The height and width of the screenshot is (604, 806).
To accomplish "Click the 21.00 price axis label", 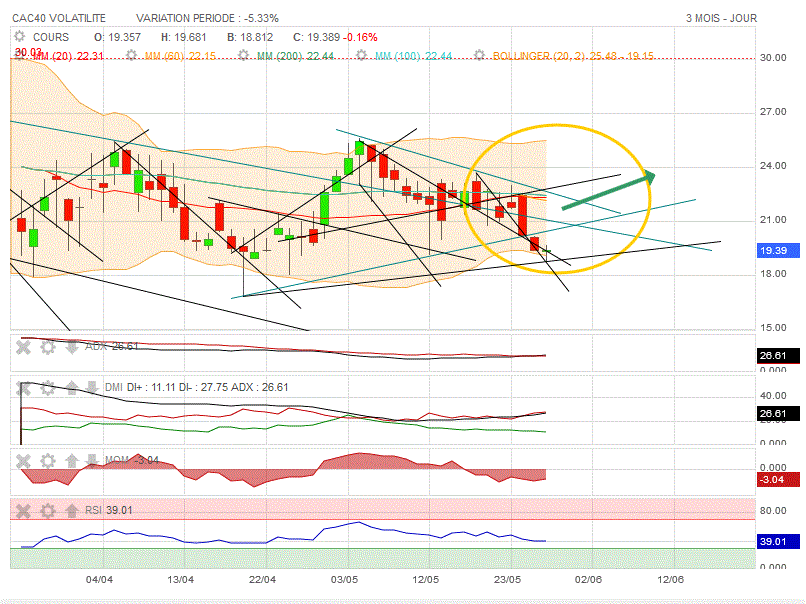I will [x=773, y=220].
